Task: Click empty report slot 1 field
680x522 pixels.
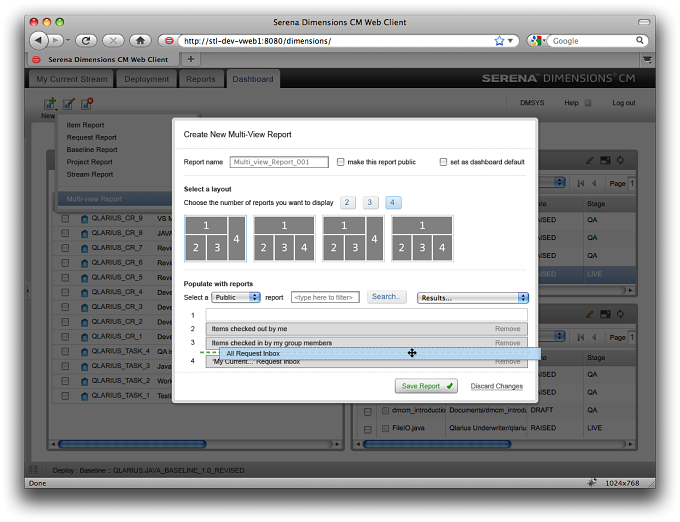Action: click(x=366, y=315)
